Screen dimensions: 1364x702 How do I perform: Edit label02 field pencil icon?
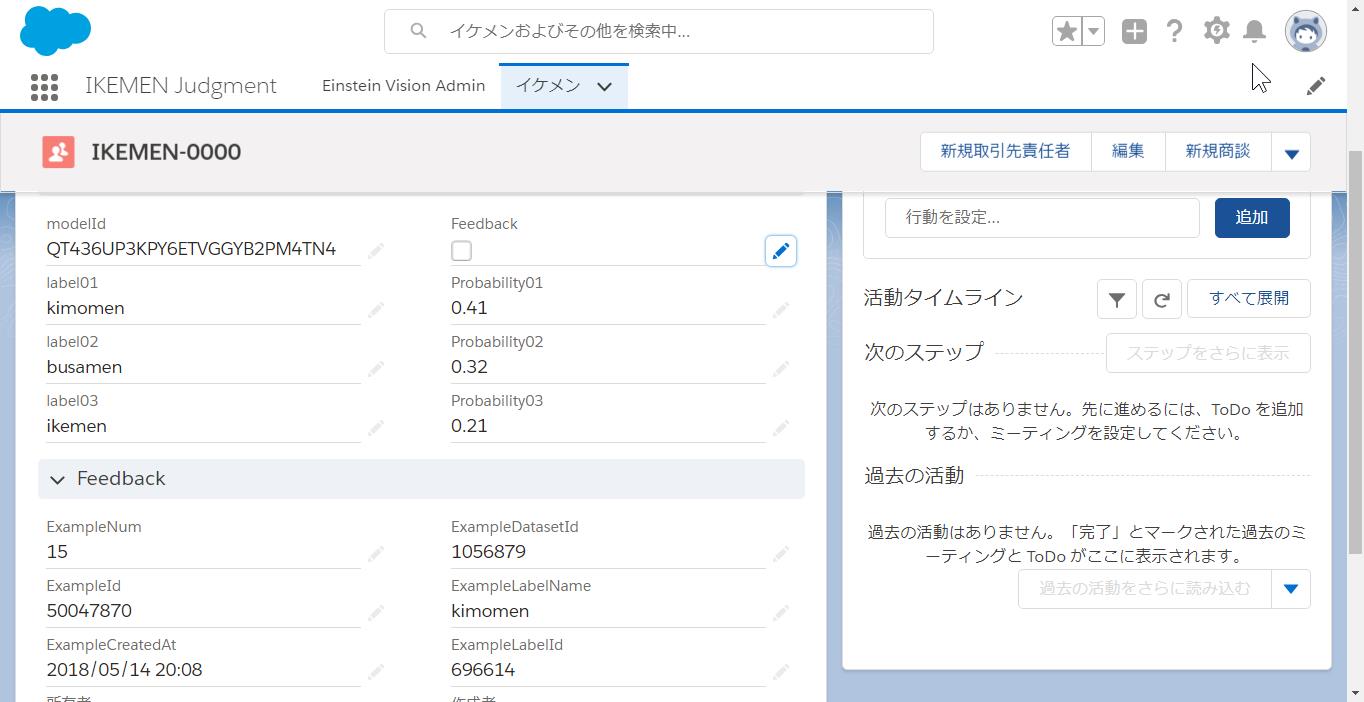(x=375, y=369)
